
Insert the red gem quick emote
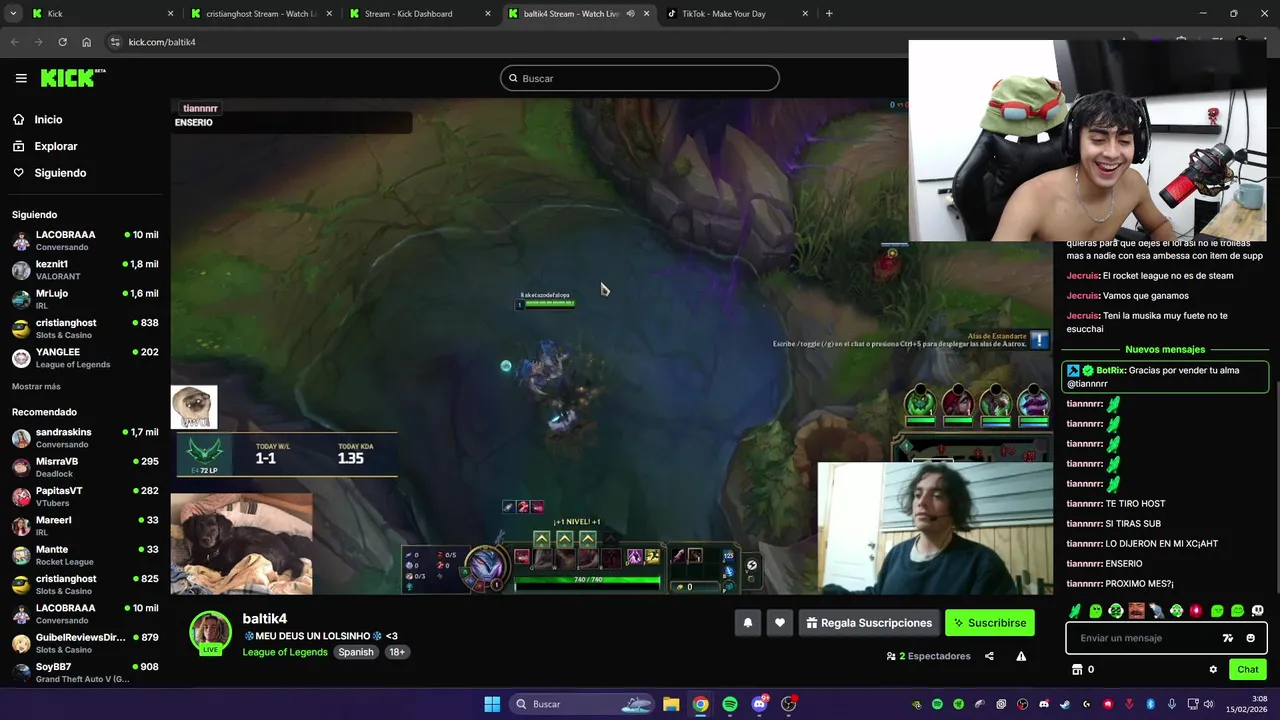1196,610
